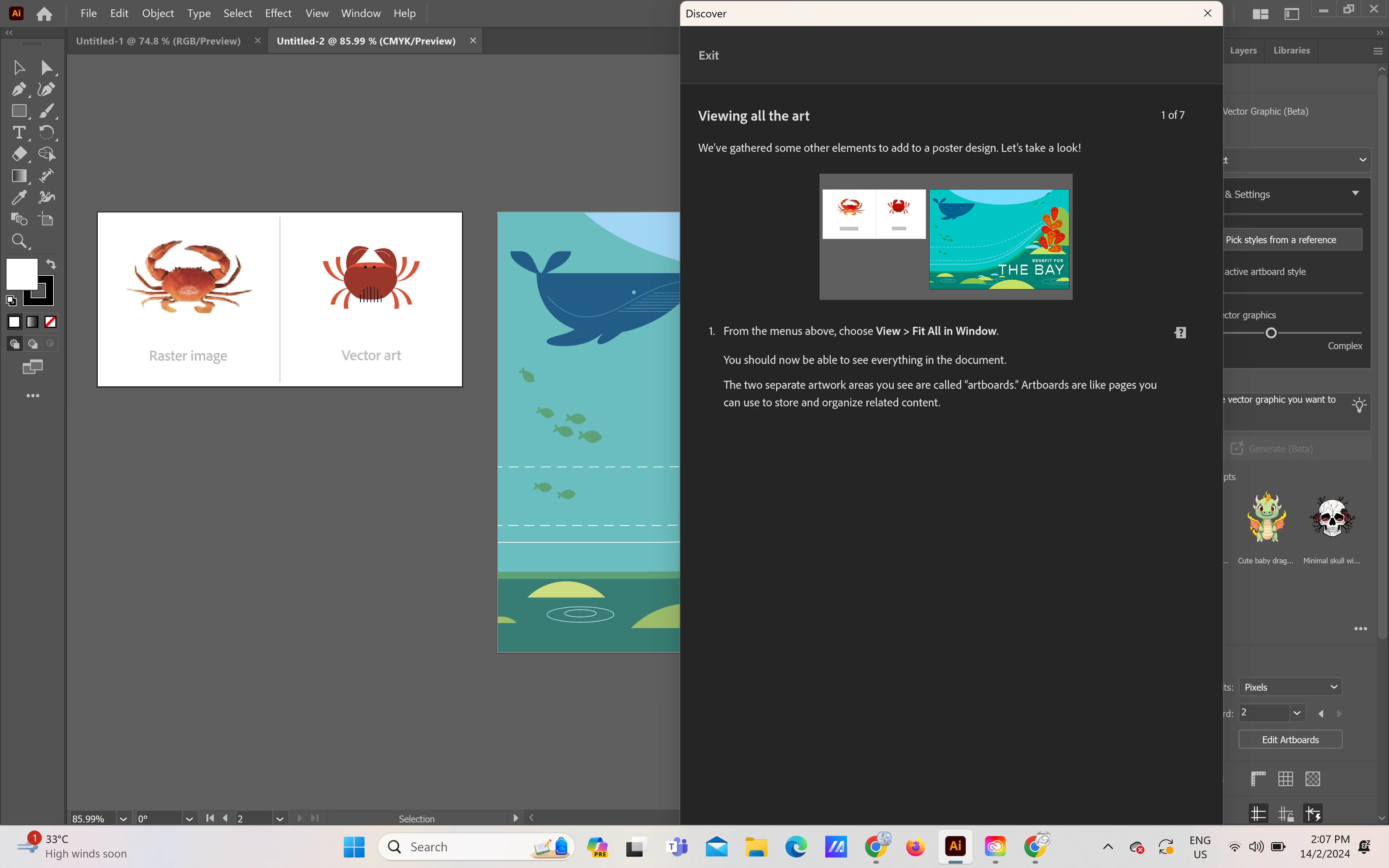Select the Pen tool
This screenshot has height=868, width=1389.
tap(18, 89)
